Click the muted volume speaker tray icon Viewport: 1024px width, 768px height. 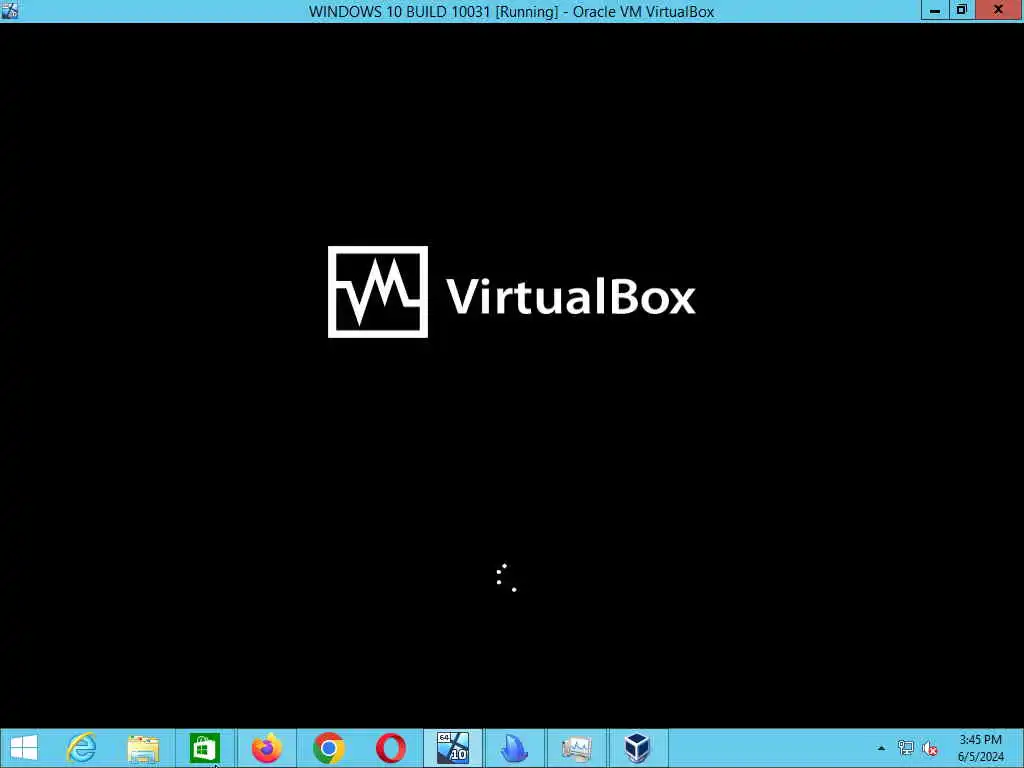click(929, 748)
